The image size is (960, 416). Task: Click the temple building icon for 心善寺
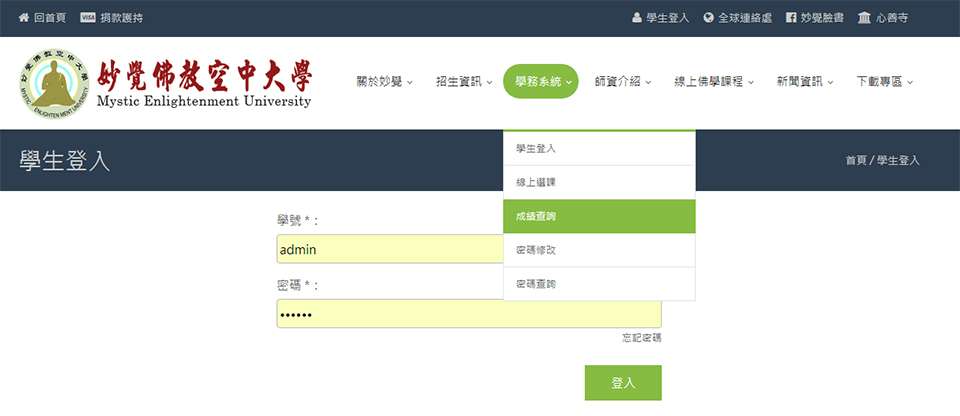864,18
